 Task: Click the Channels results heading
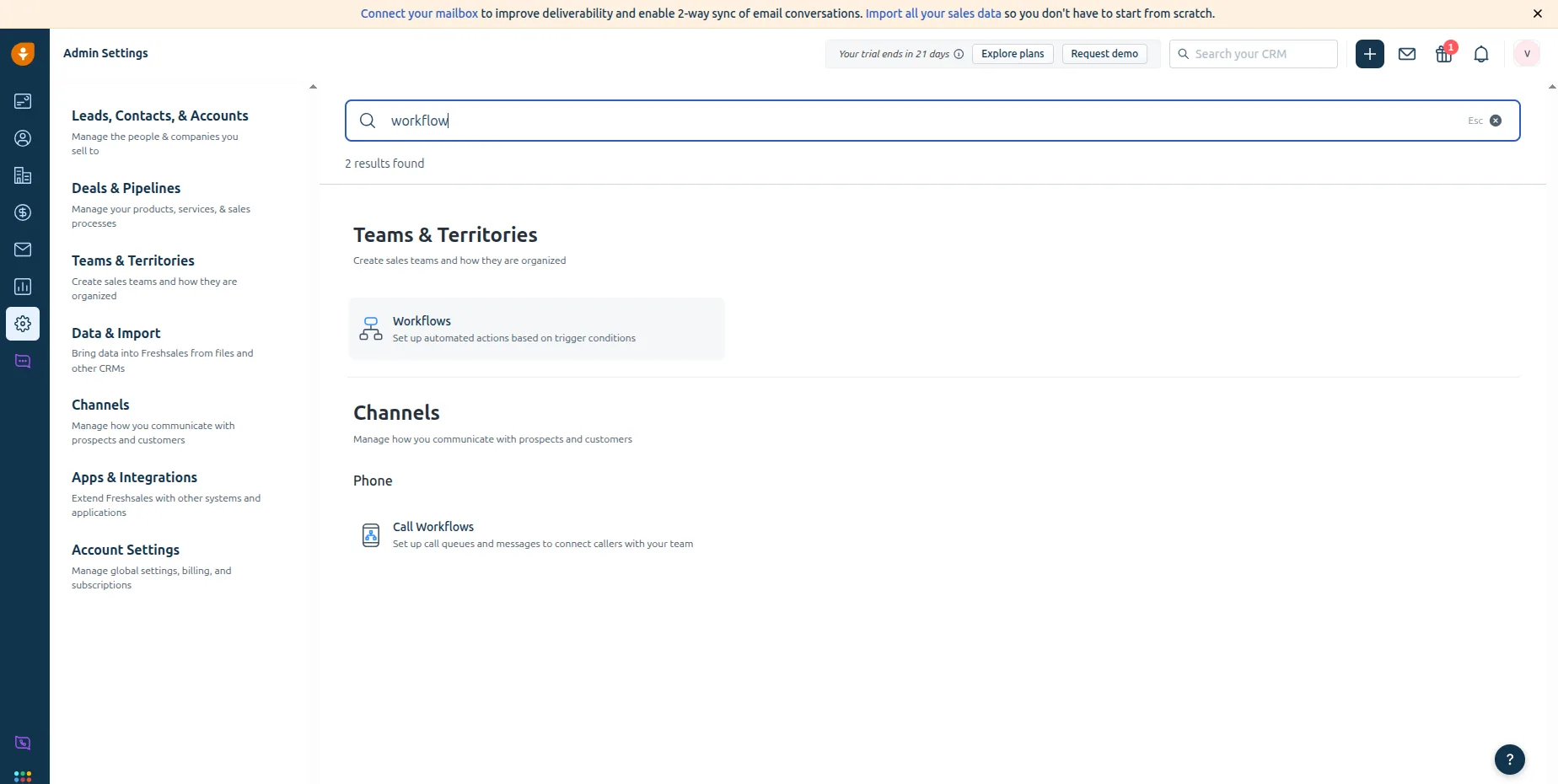tap(396, 413)
